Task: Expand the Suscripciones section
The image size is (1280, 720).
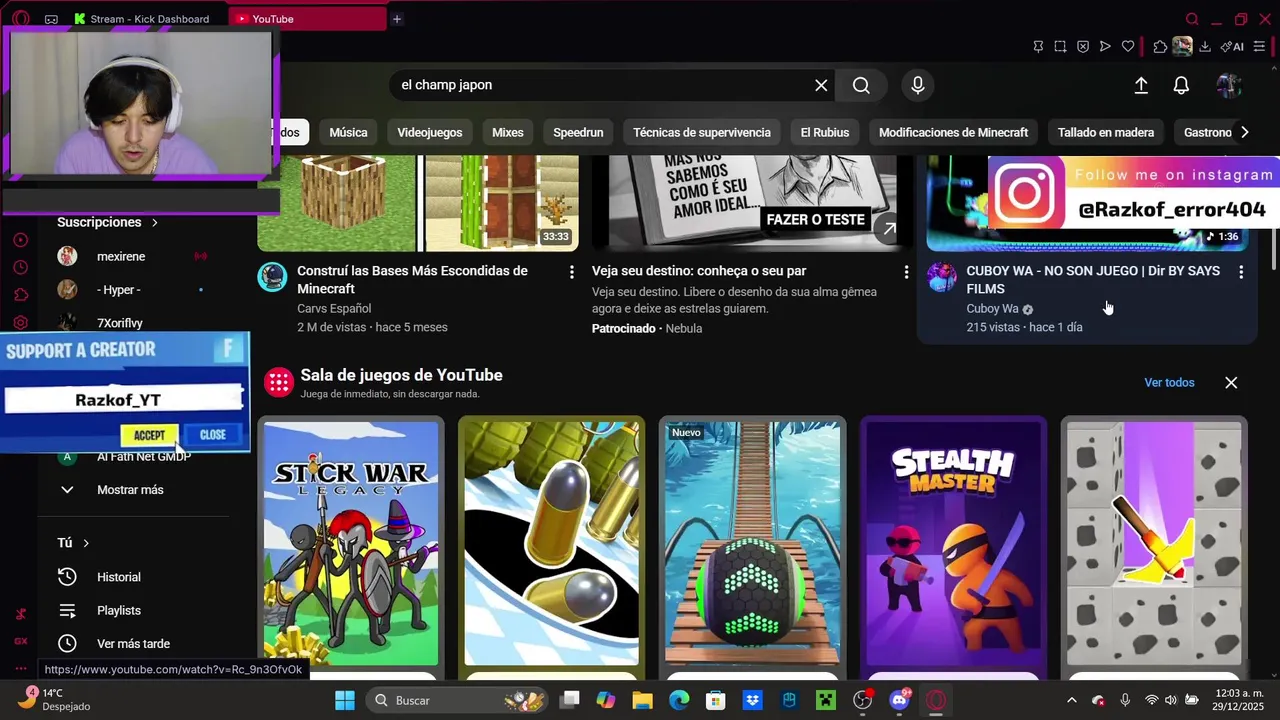Action: 107,222
